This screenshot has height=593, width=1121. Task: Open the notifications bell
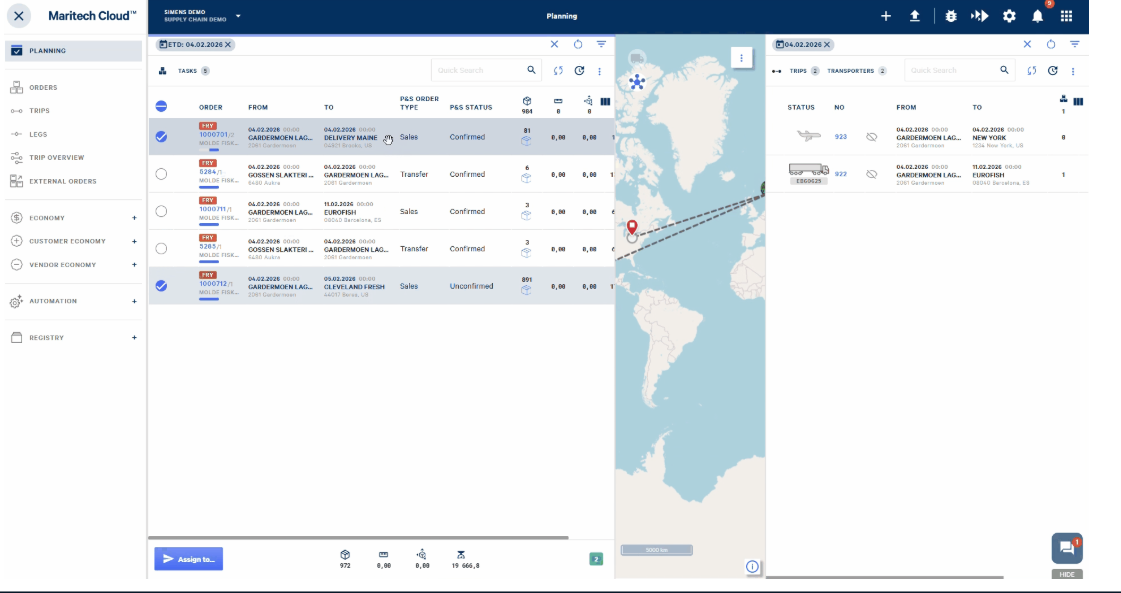1037,16
